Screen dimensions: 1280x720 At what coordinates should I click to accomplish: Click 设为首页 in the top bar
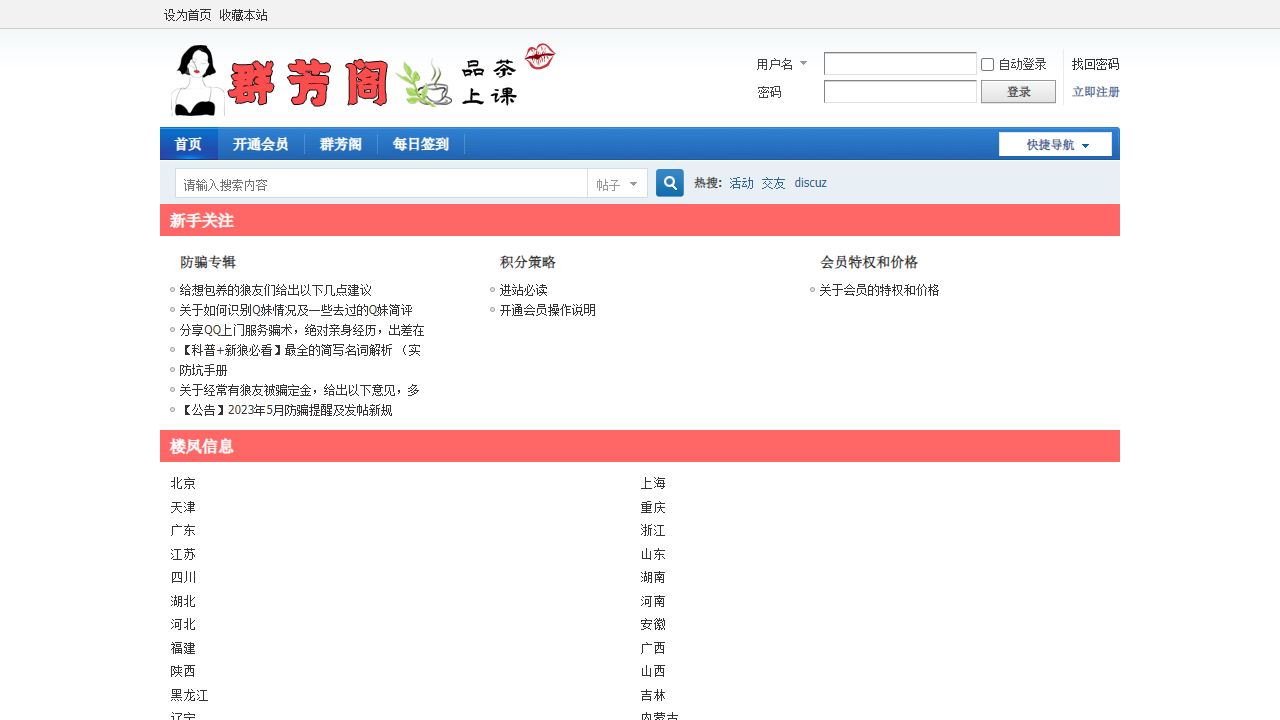188,15
